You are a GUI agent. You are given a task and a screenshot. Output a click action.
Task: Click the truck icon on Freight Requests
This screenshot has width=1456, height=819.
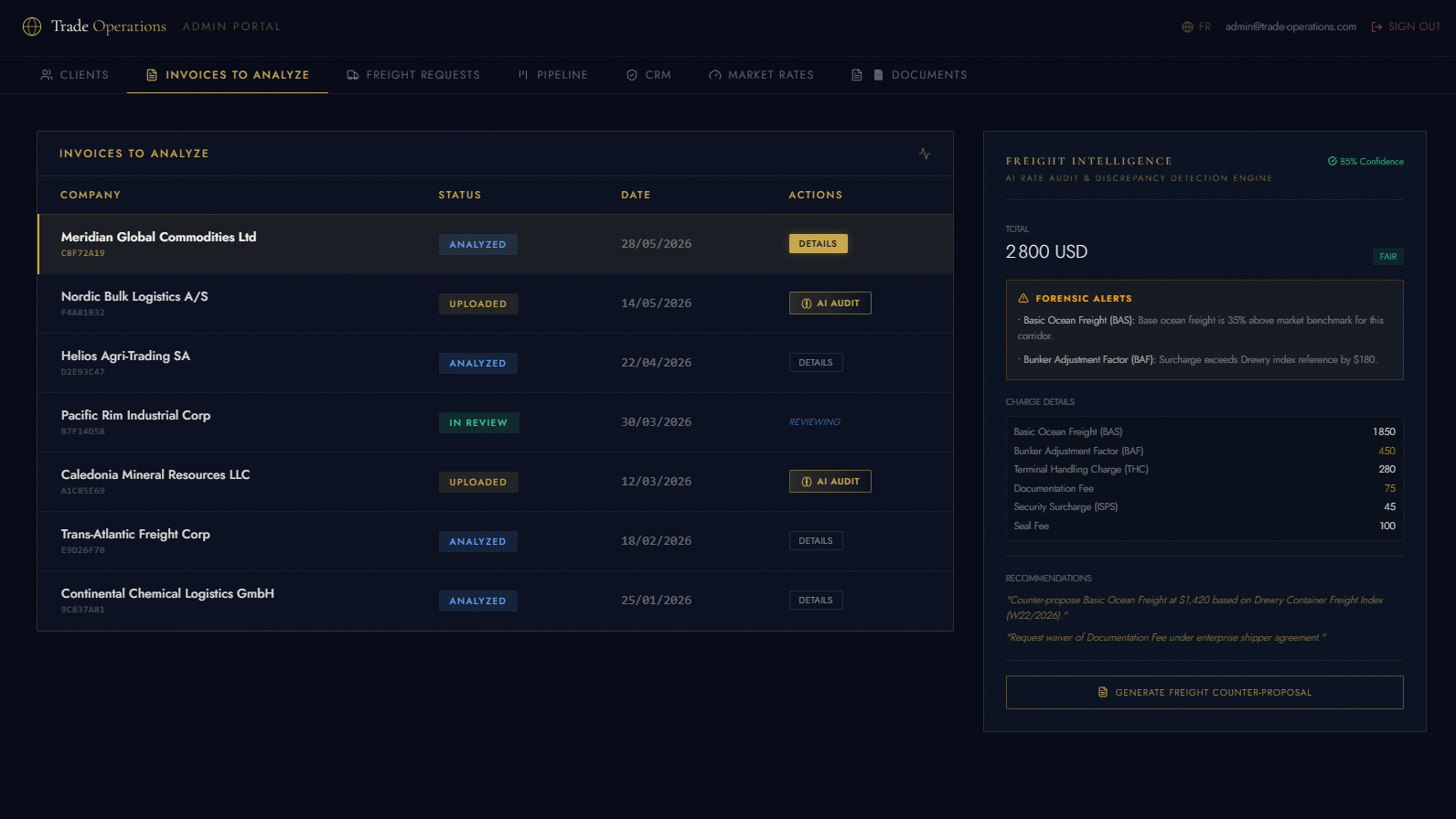[x=353, y=75]
